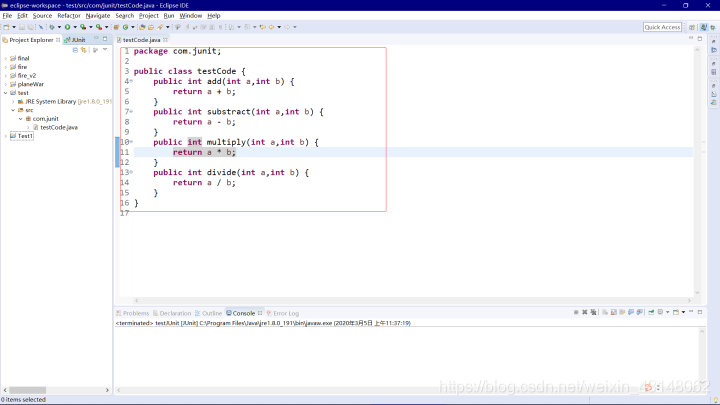Toggle show console on standard error

(x=640, y=312)
